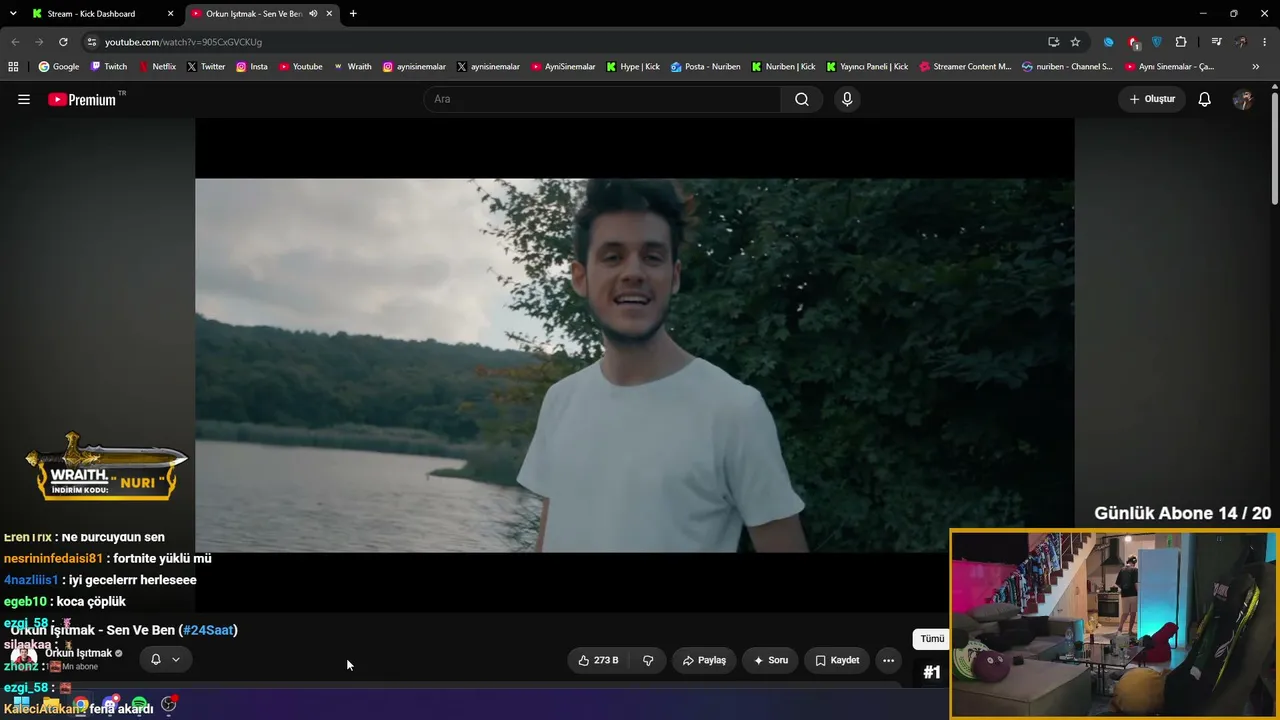
Task: Like the video with 273 B
Action: [x=598, y=660]
